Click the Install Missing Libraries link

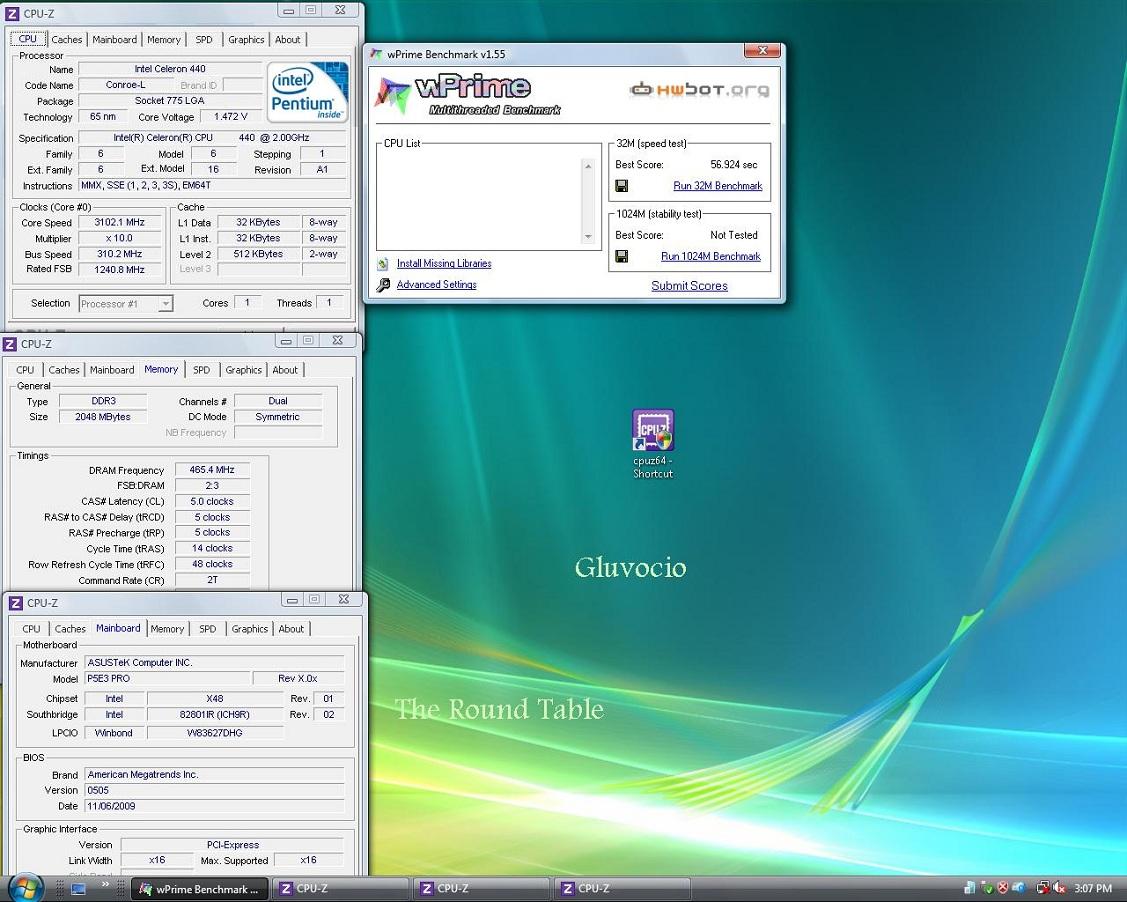[x=444, y=264]
